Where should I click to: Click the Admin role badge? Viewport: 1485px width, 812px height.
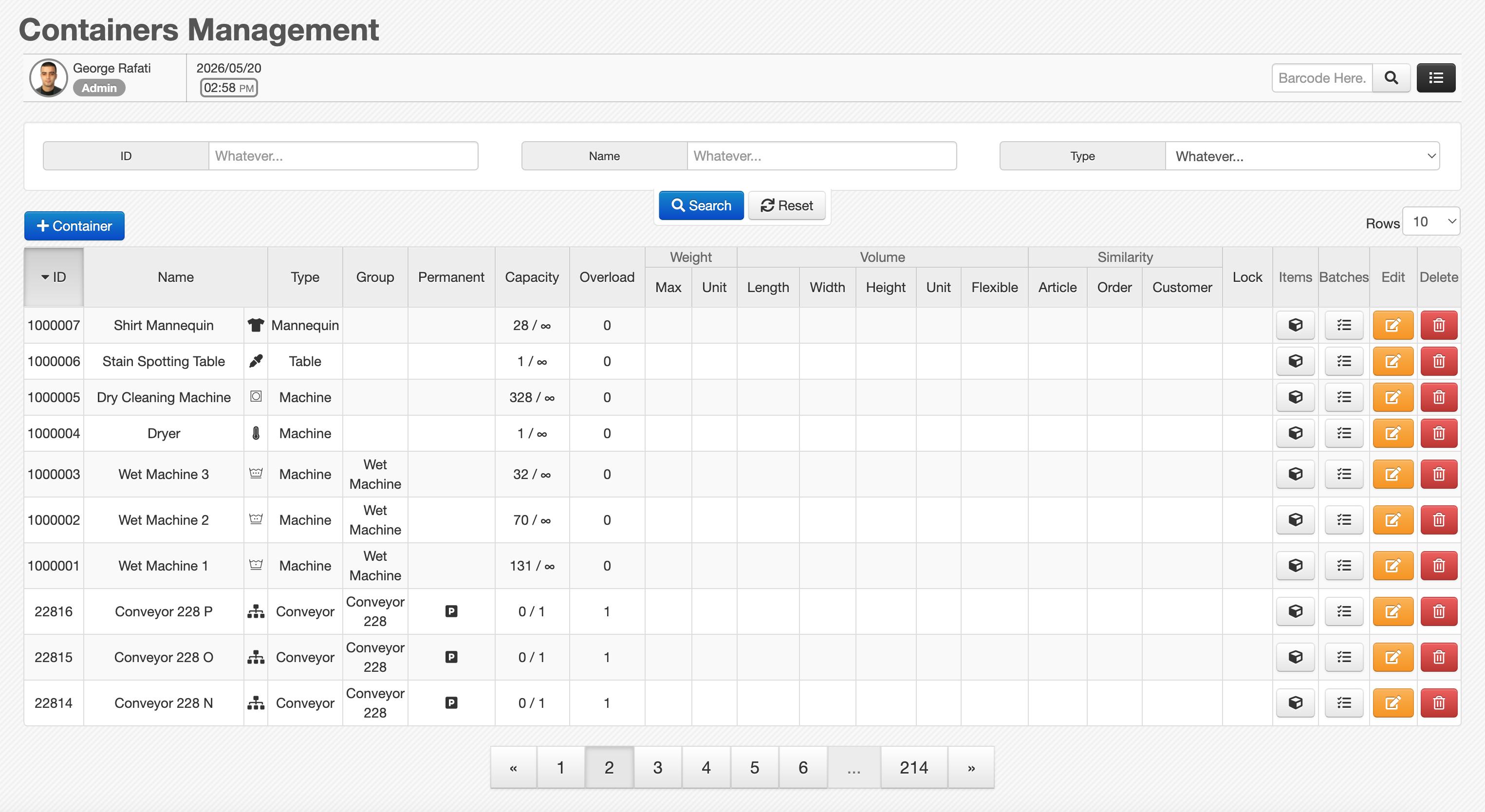(99, 88)
